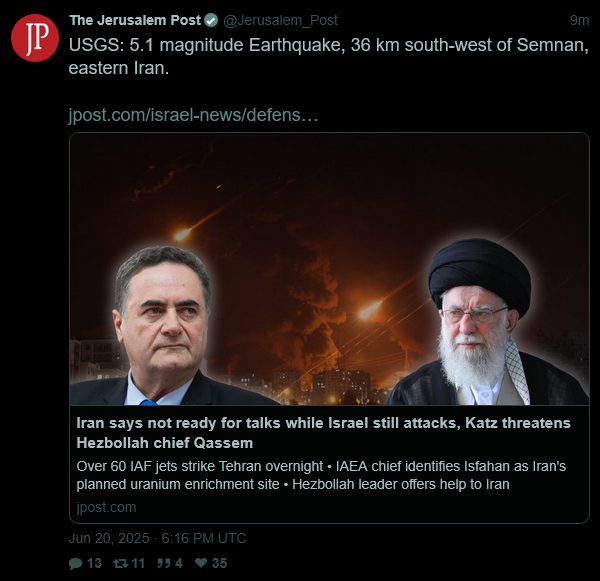This screenshot has width=600, height=581.
Task: Follow the jpost.com/israel-news link
Action: (193, 115)
